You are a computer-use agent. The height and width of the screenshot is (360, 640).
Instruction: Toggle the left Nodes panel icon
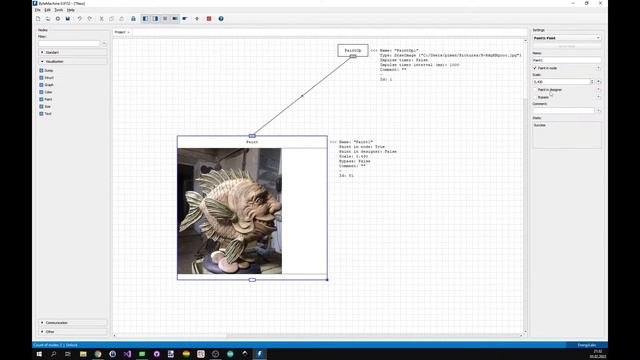pyautogui.click(x=145, y=19)
